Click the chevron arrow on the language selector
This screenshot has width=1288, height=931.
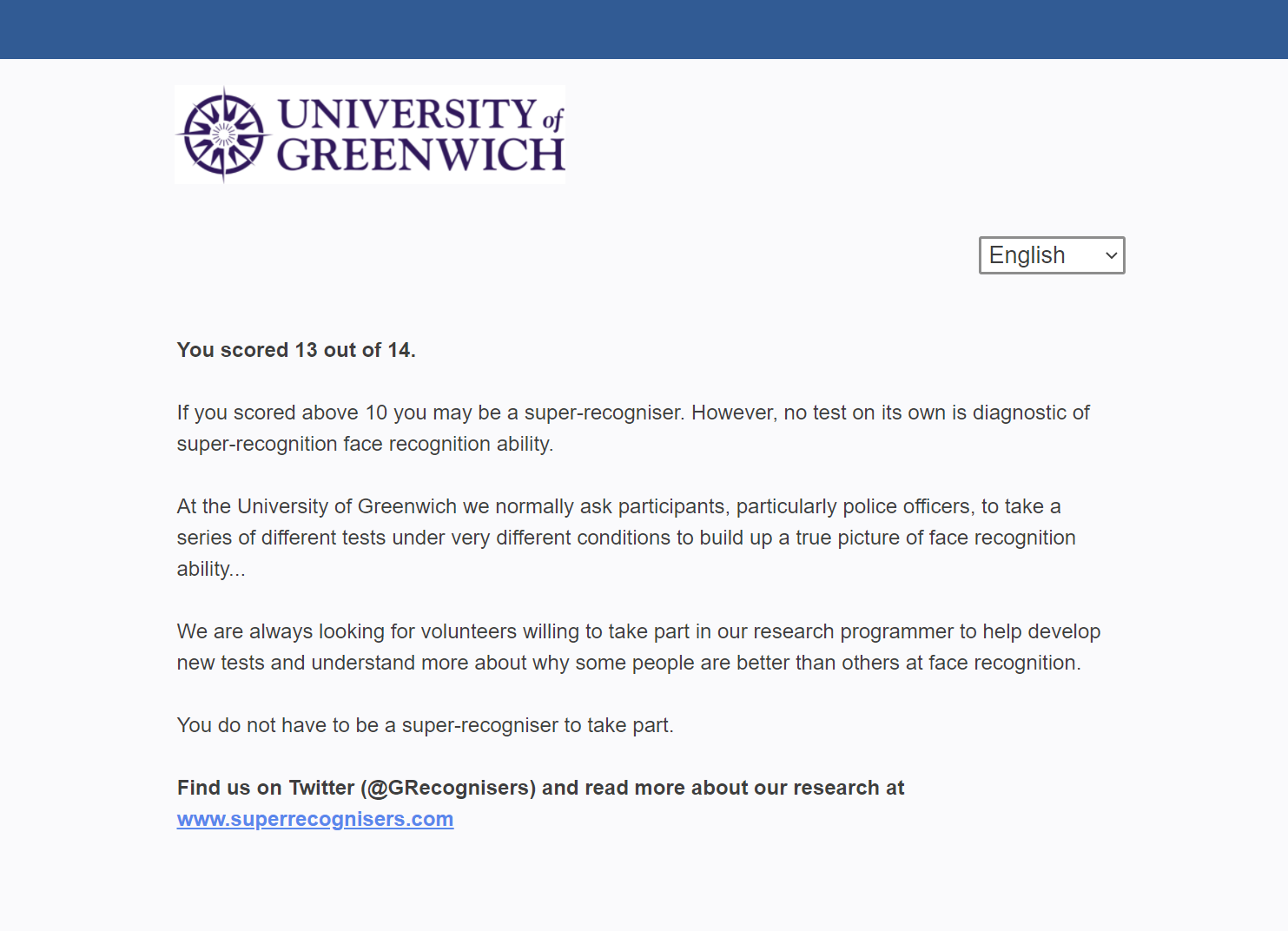click(x=1111, y=255)
